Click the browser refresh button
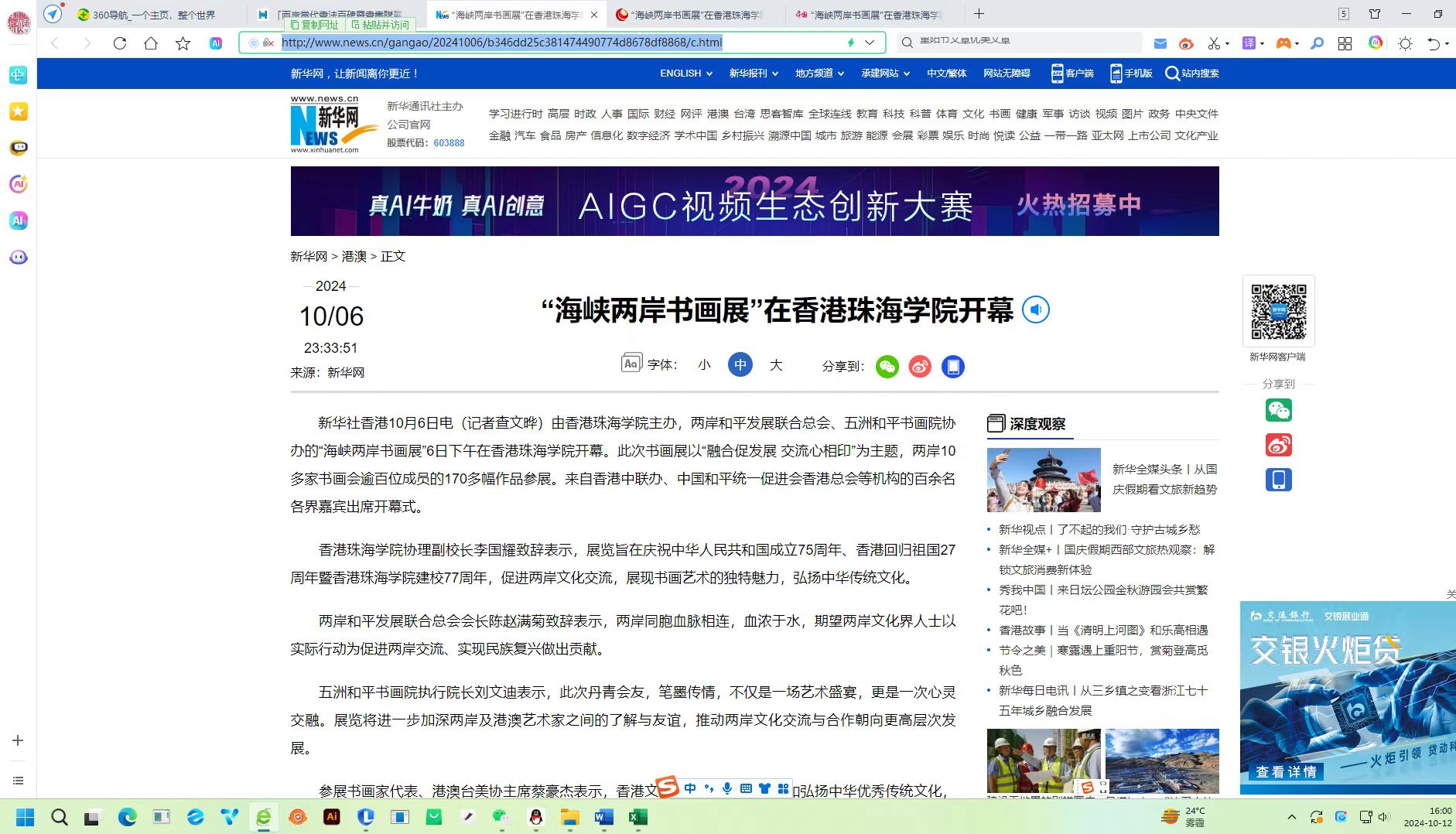Viewport: 1456px width, 834px height. tap(119, 43)
